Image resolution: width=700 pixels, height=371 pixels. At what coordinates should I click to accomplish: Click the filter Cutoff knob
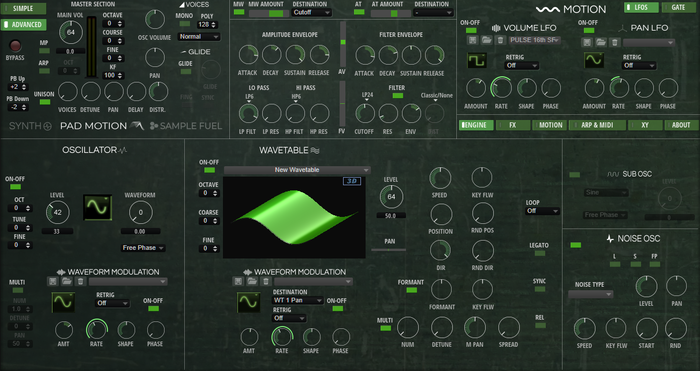365,114
